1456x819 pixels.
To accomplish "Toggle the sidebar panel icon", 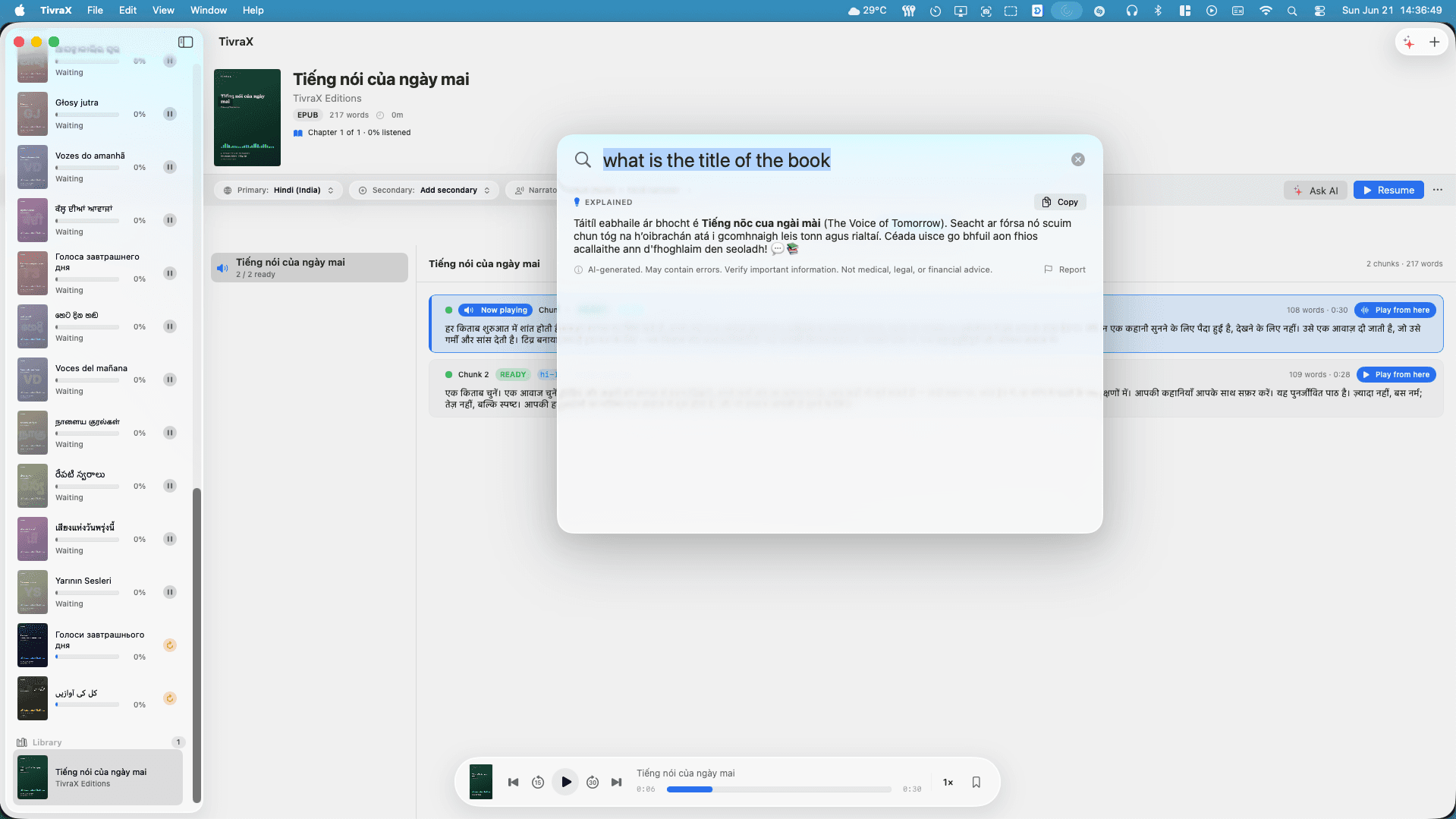I will click(x=185, y=42).
